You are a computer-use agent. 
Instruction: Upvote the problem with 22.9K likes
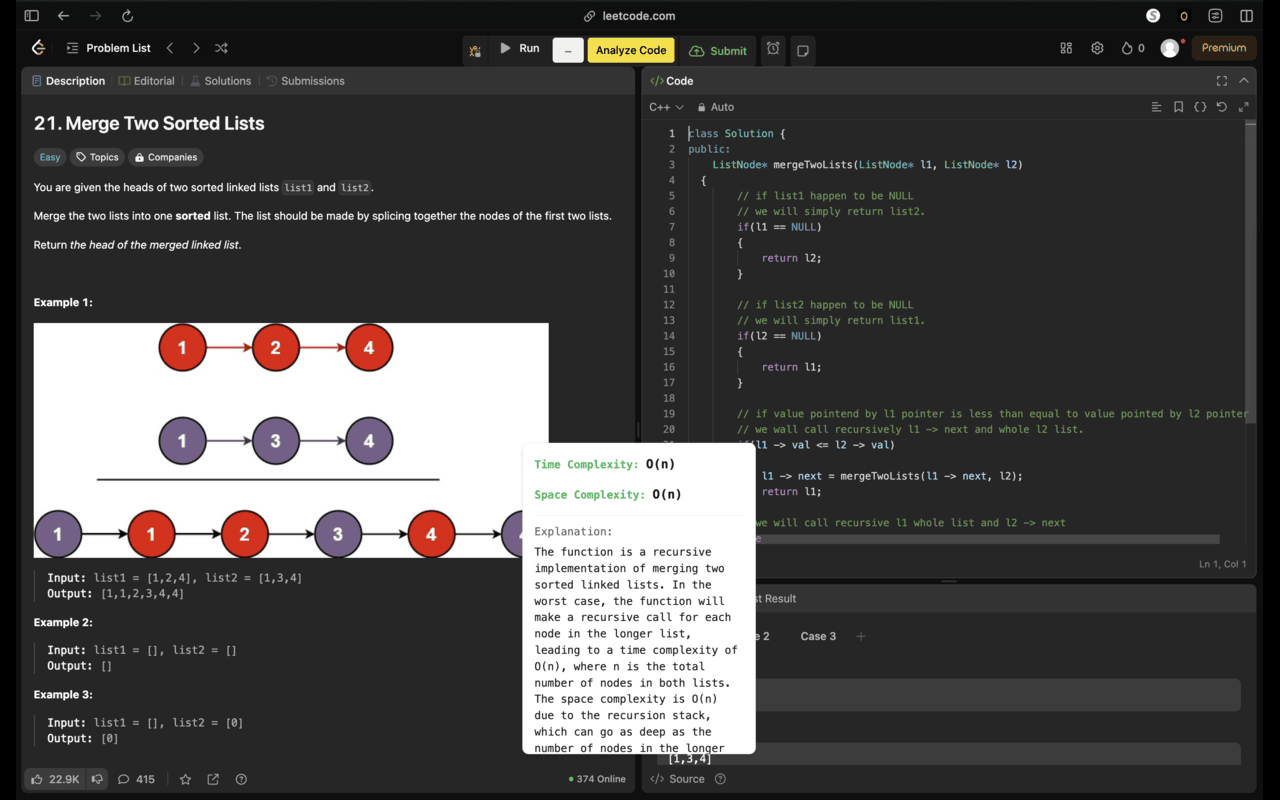48,779
